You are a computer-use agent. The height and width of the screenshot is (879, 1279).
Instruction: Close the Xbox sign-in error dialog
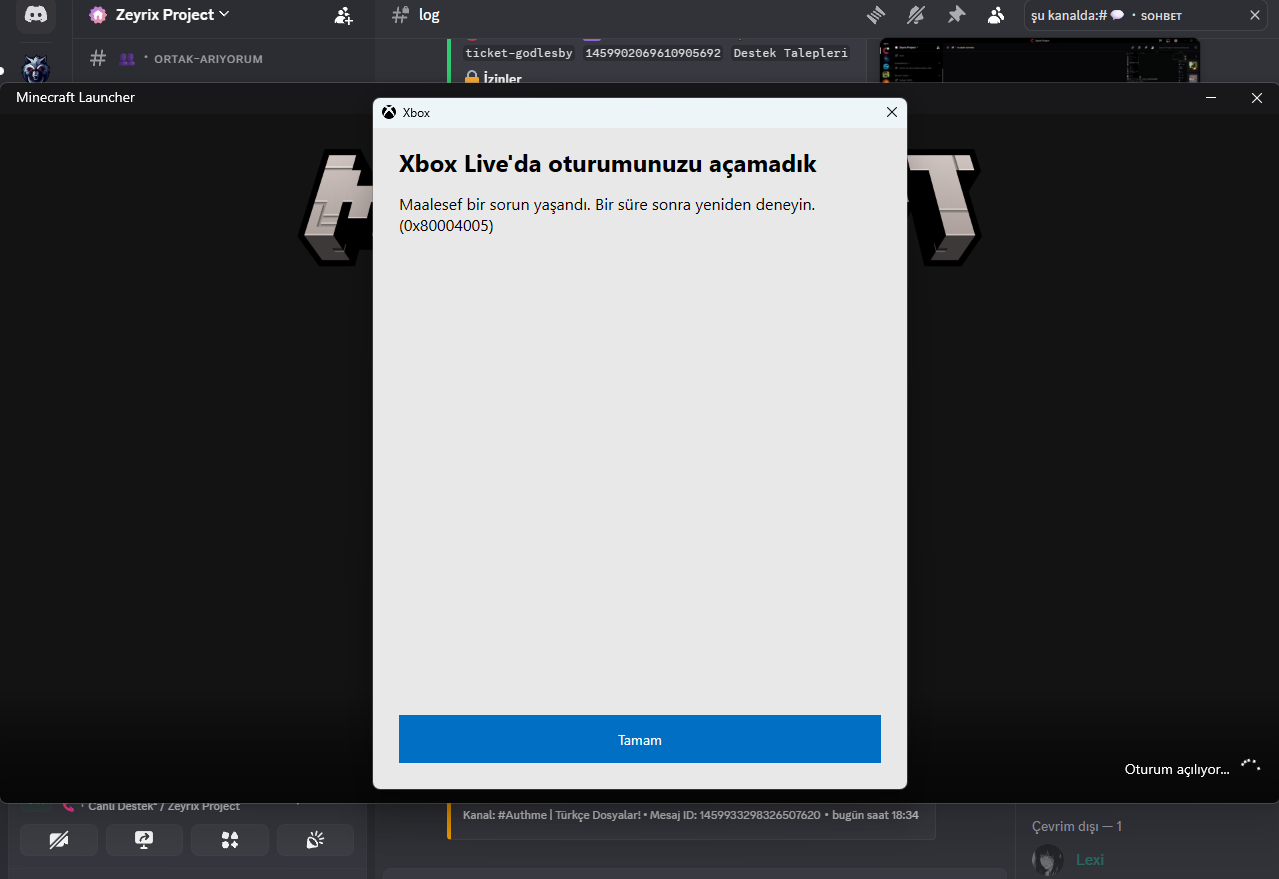(892, 113)
